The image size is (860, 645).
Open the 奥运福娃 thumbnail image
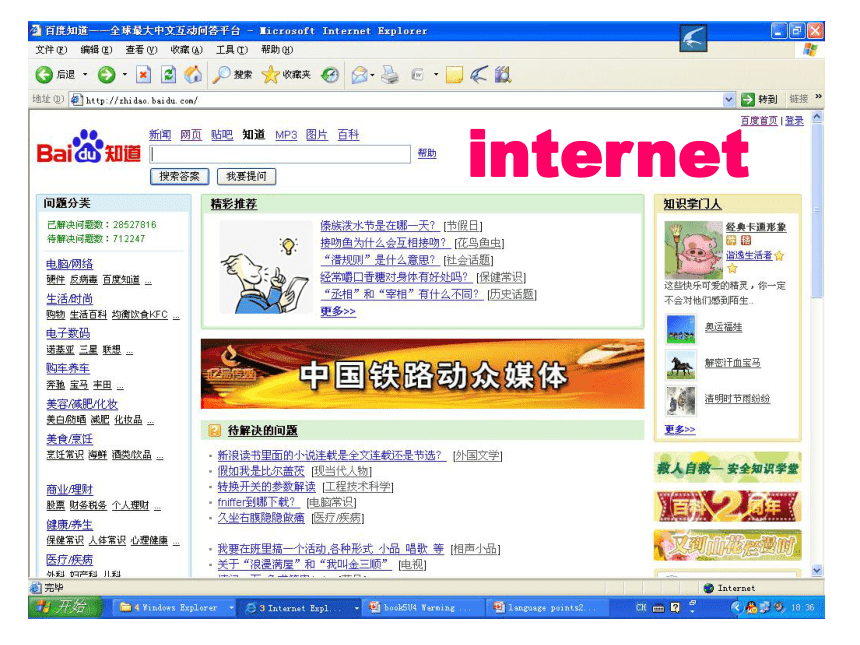[x=681, y=329]
